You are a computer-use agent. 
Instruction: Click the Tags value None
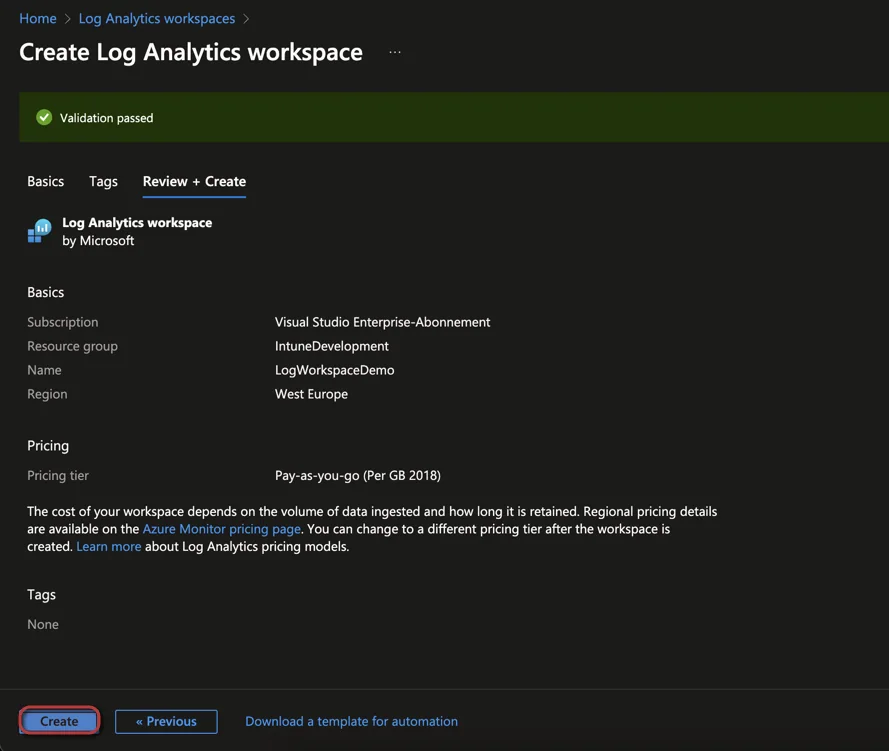pos(43,624)
